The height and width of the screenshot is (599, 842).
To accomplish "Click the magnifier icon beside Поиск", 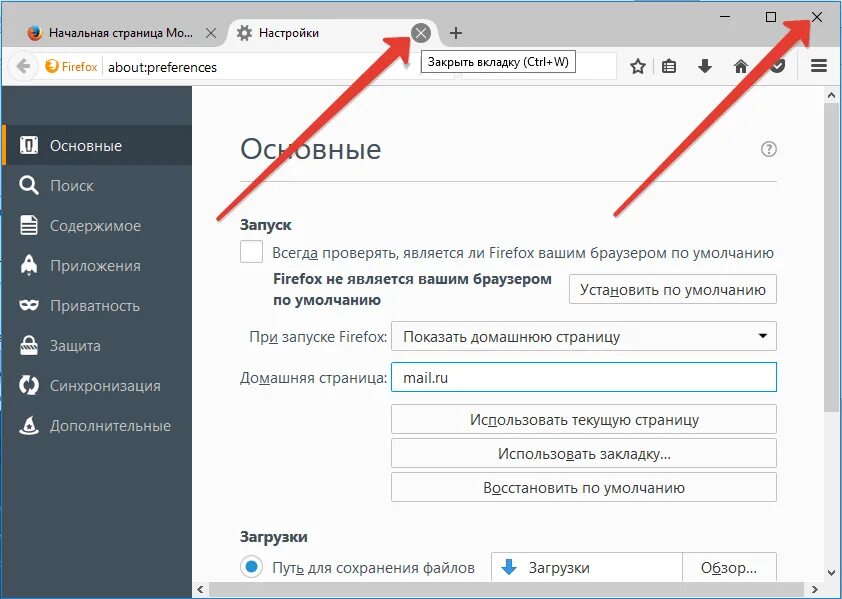I will tap(28, 185).
